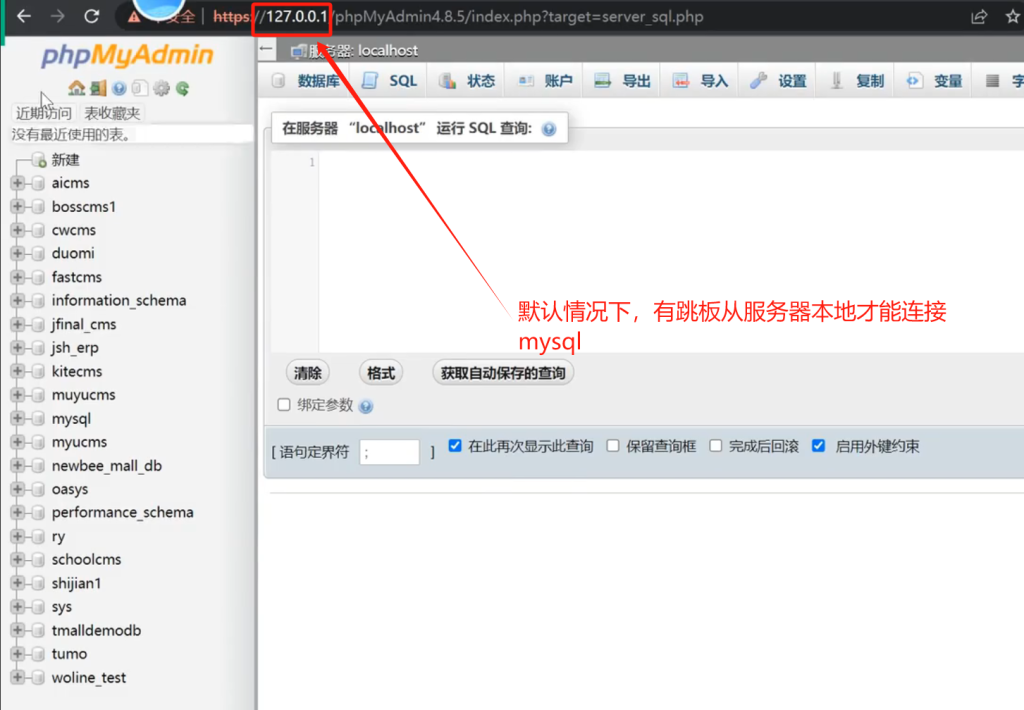Enable 完成后回滚 checkbox
Screen dimensions: 1024x710
(716, 446)
